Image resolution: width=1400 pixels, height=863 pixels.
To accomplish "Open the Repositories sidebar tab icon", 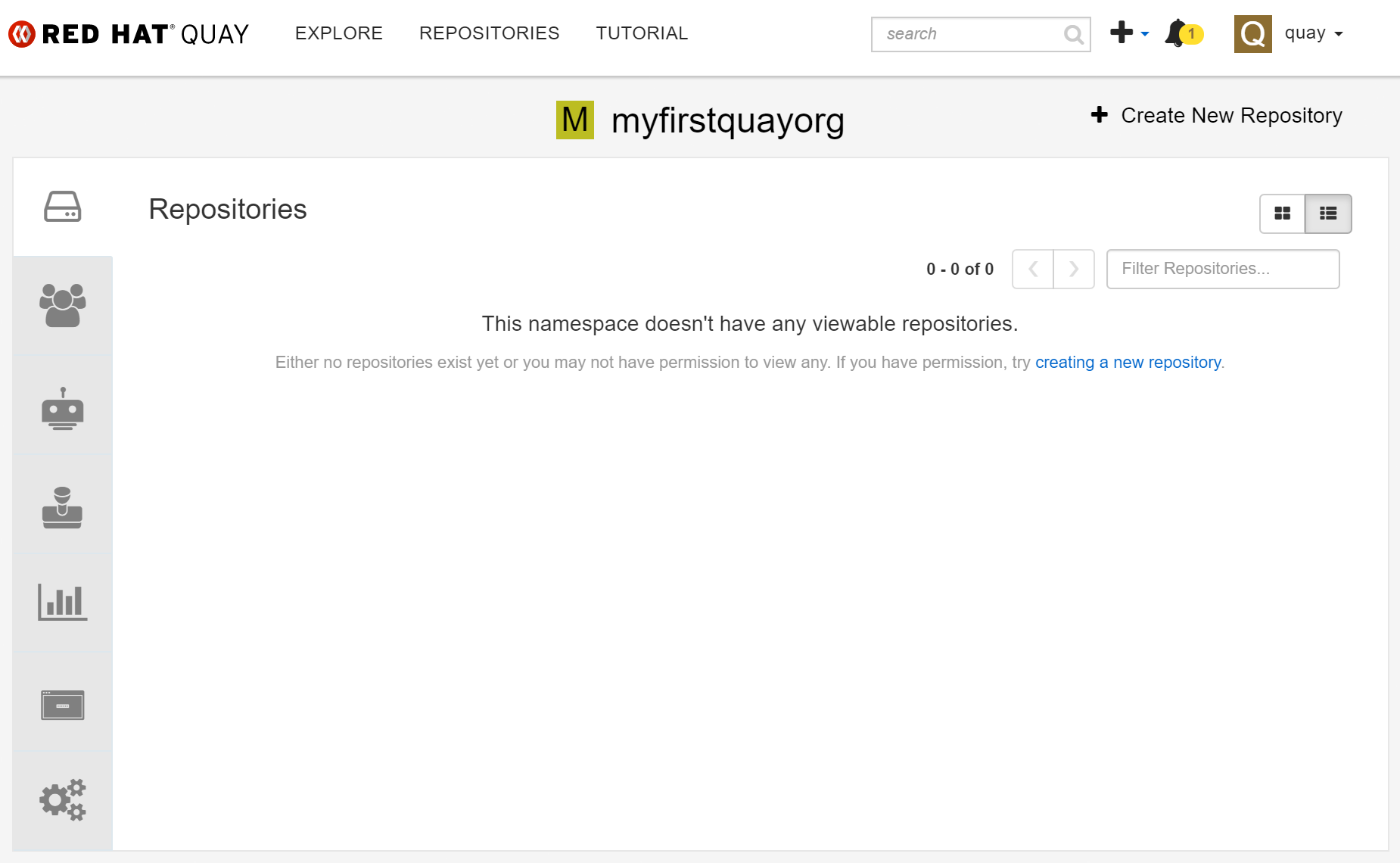I will tap(63, 207).
